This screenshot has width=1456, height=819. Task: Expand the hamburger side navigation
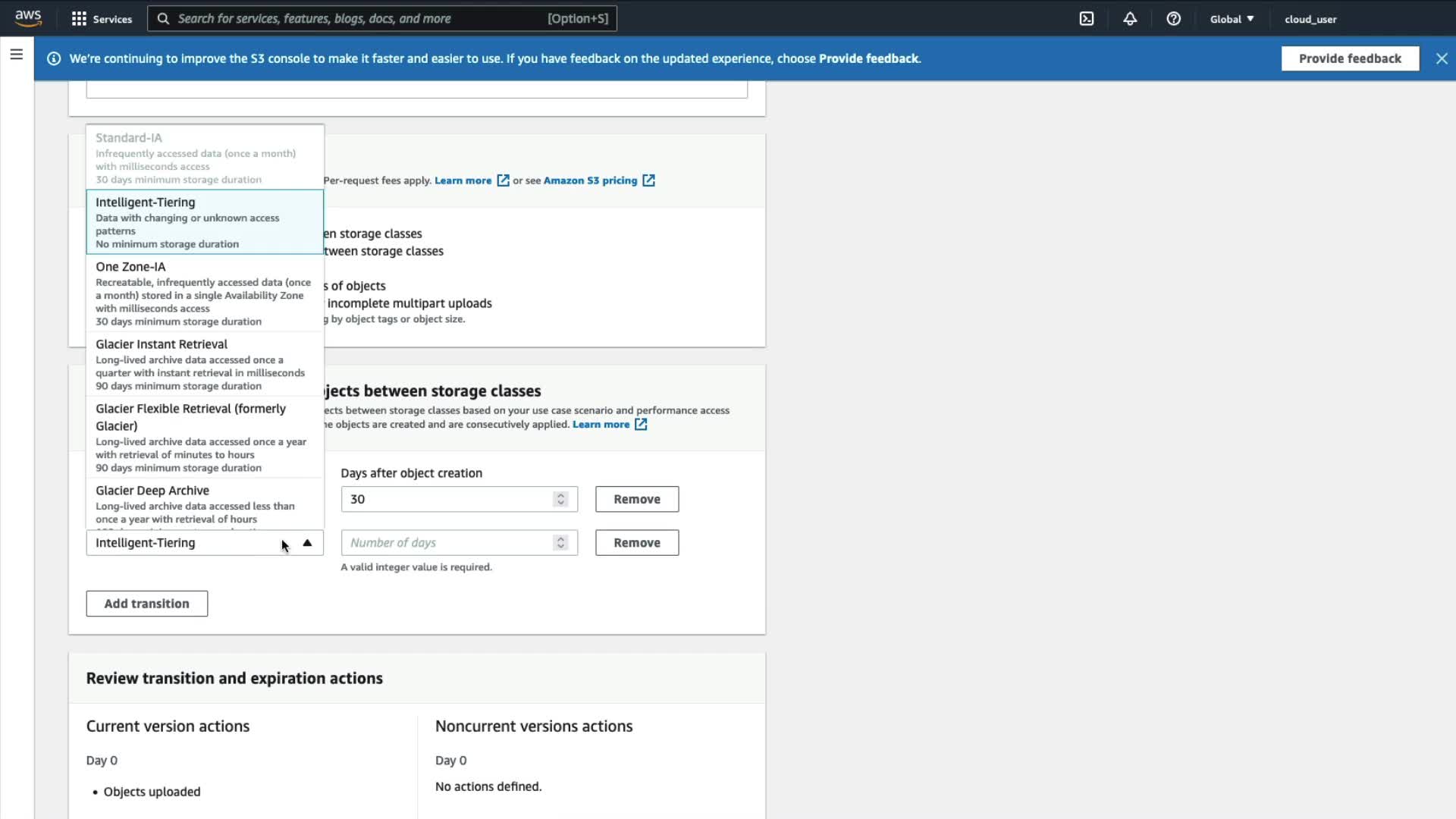pyautogui.click(x=16, y=55)
